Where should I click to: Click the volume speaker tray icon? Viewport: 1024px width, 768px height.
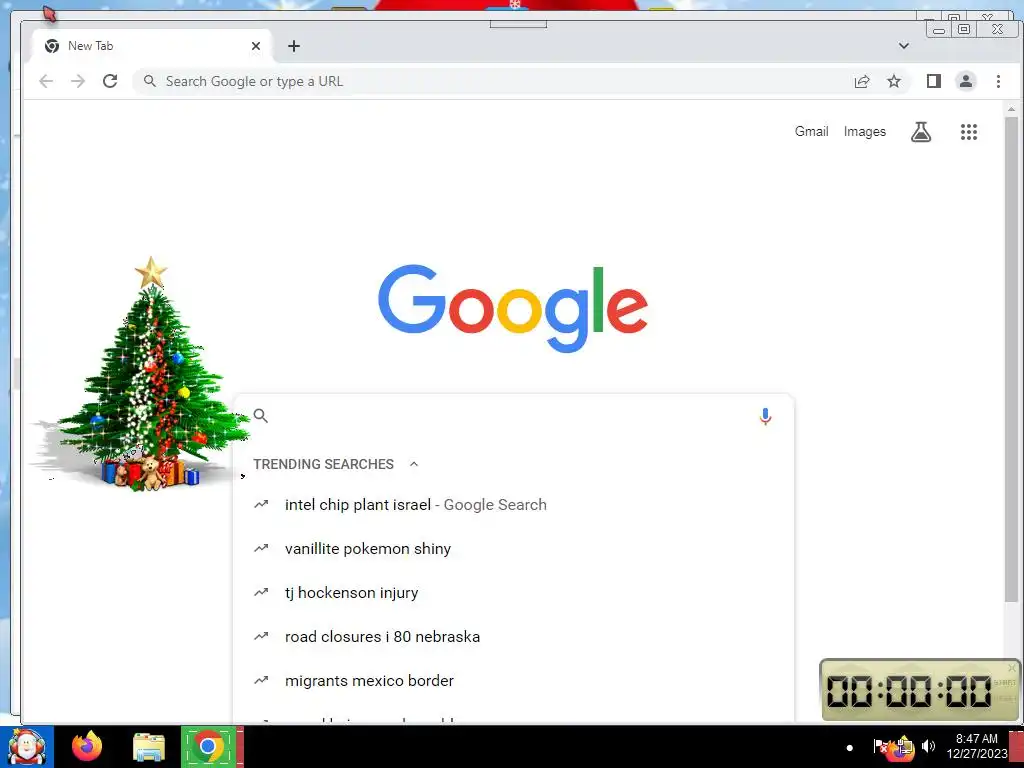[x=929, y=746]
